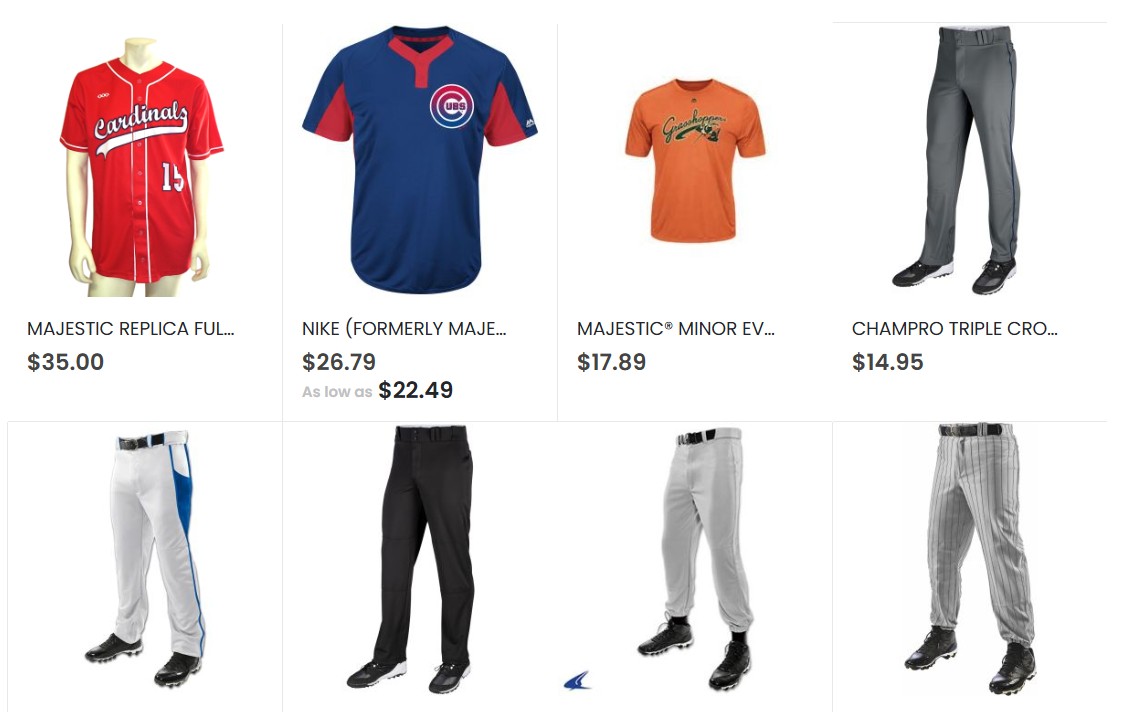Open the pinstripe gray baseball pants image
The image size is (1125, 712).
(x=969, y=558)
